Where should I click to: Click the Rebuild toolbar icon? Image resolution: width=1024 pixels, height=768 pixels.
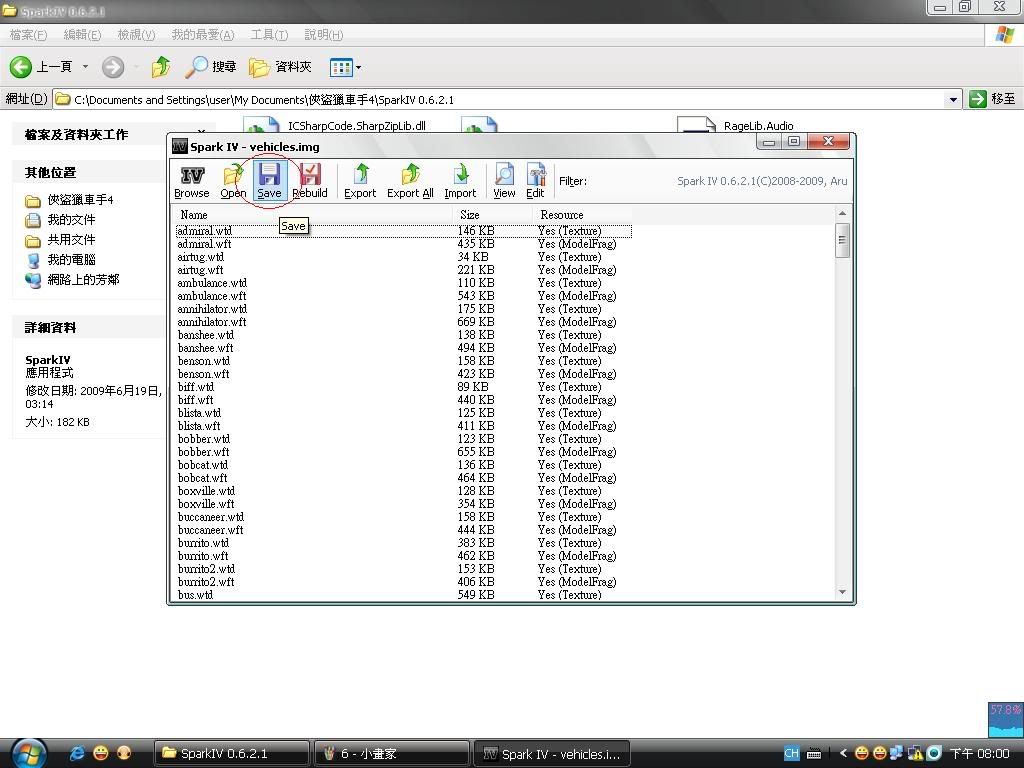pyautogui.click(x=310, y=180)
